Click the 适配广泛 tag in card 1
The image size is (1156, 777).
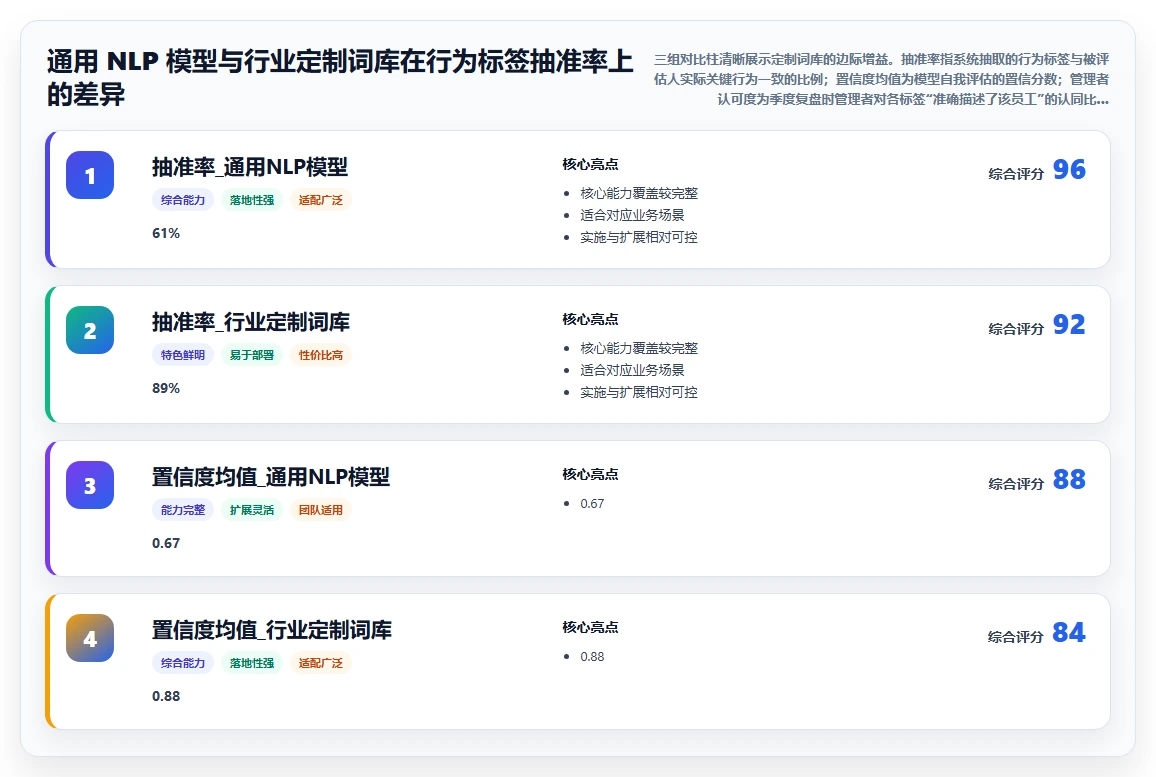coord(321,200)
